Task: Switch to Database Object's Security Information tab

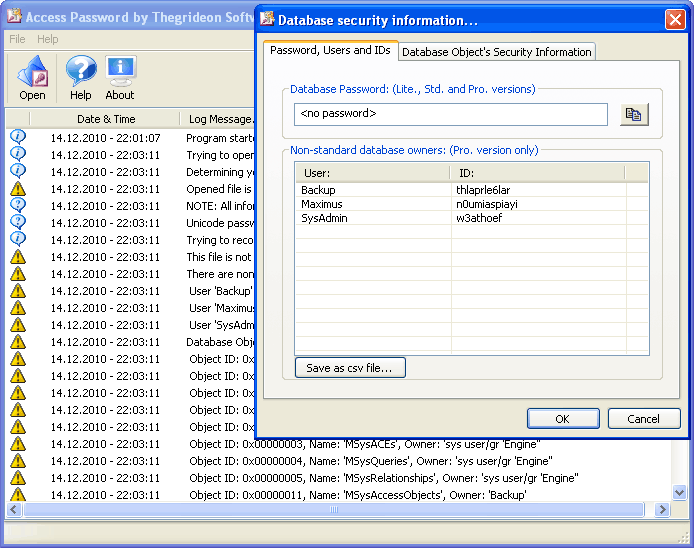Action: (497, 52)
